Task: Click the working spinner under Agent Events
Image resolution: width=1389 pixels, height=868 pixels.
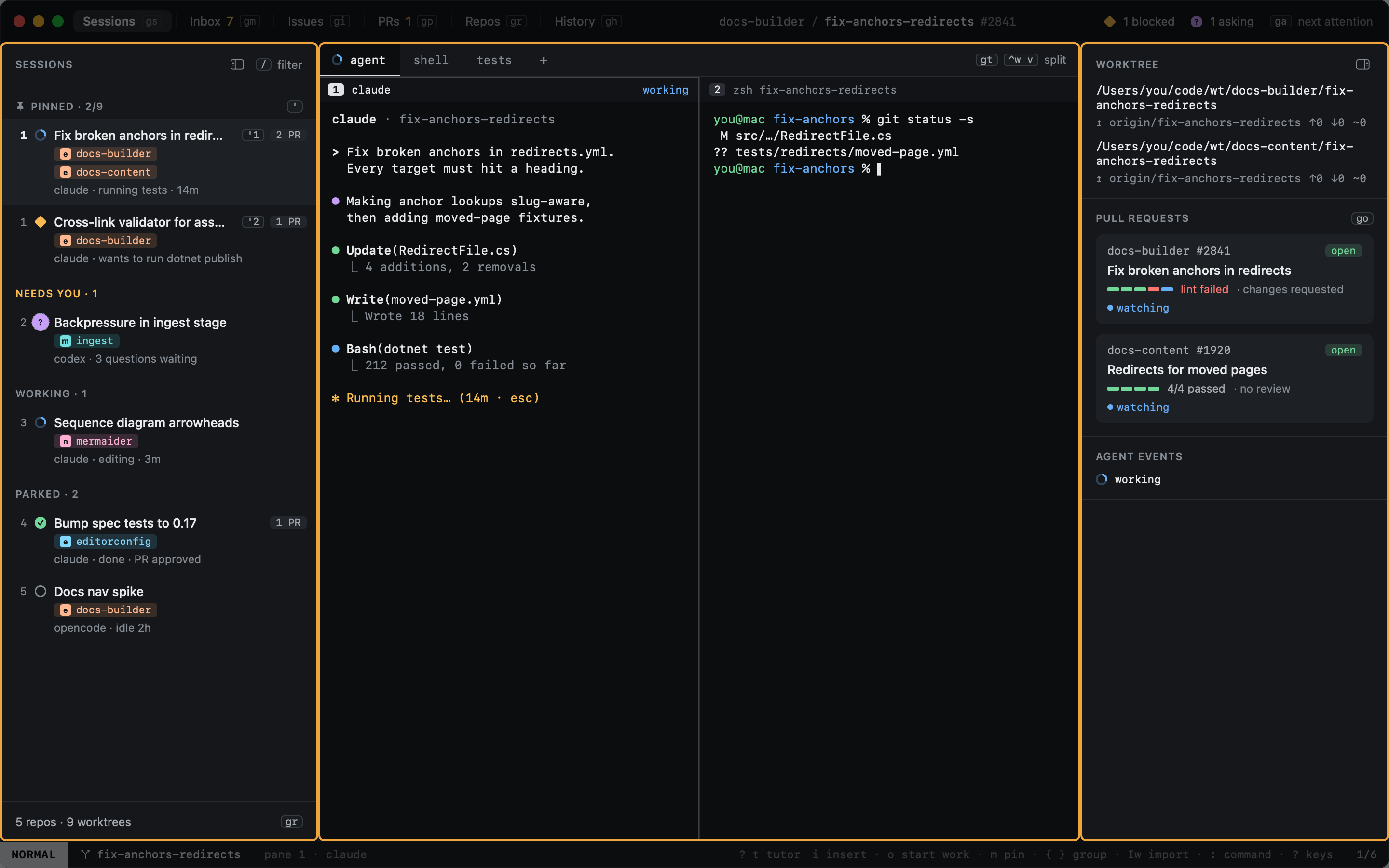Action: pyautogui.click(x=1102, y=479)
